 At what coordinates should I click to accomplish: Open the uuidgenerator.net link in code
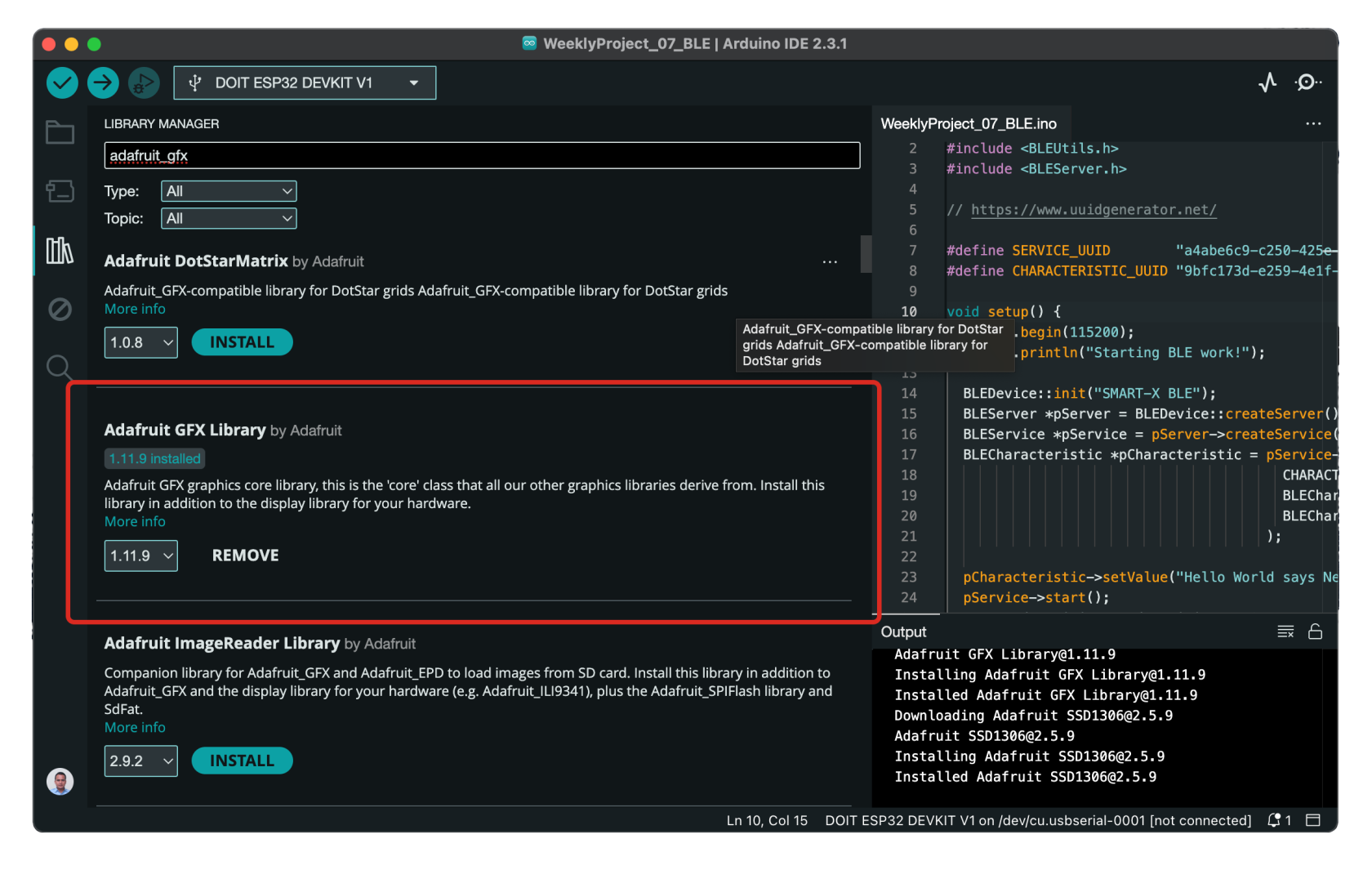click(1094, 210)
